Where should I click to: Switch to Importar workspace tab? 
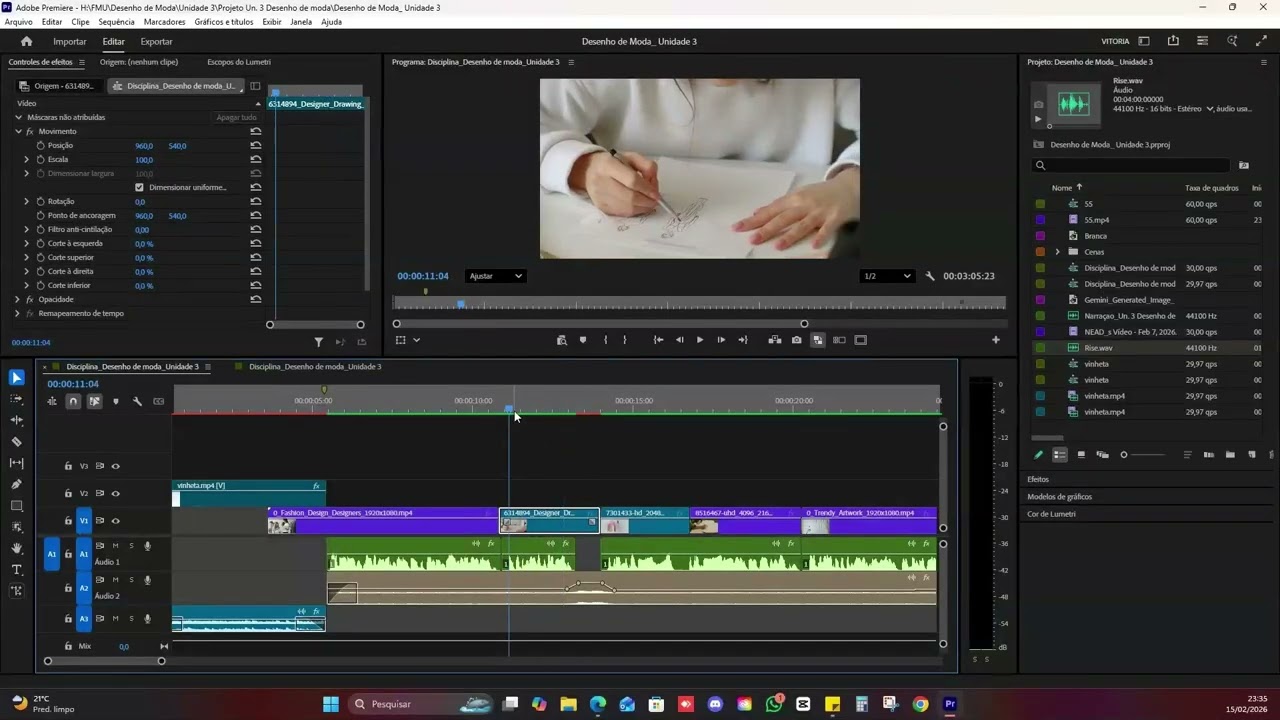[70, 41]
